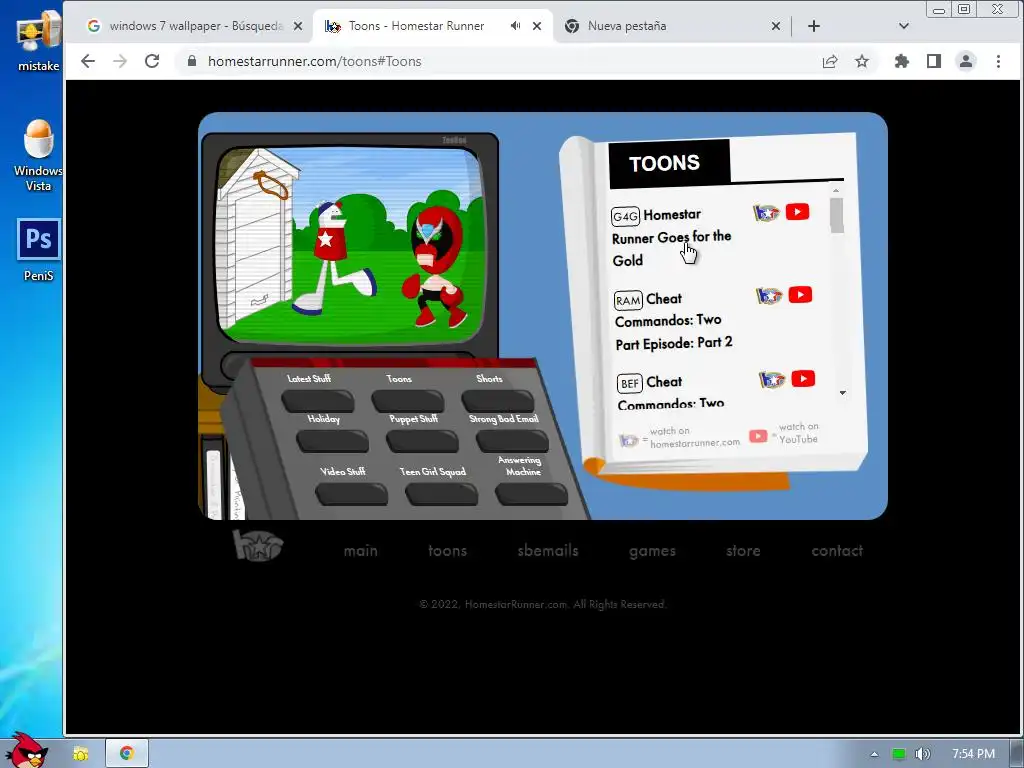Click YouTube icon for BEF Cheat Commandos
1024x768 pixels.
(x=803, y=379)
